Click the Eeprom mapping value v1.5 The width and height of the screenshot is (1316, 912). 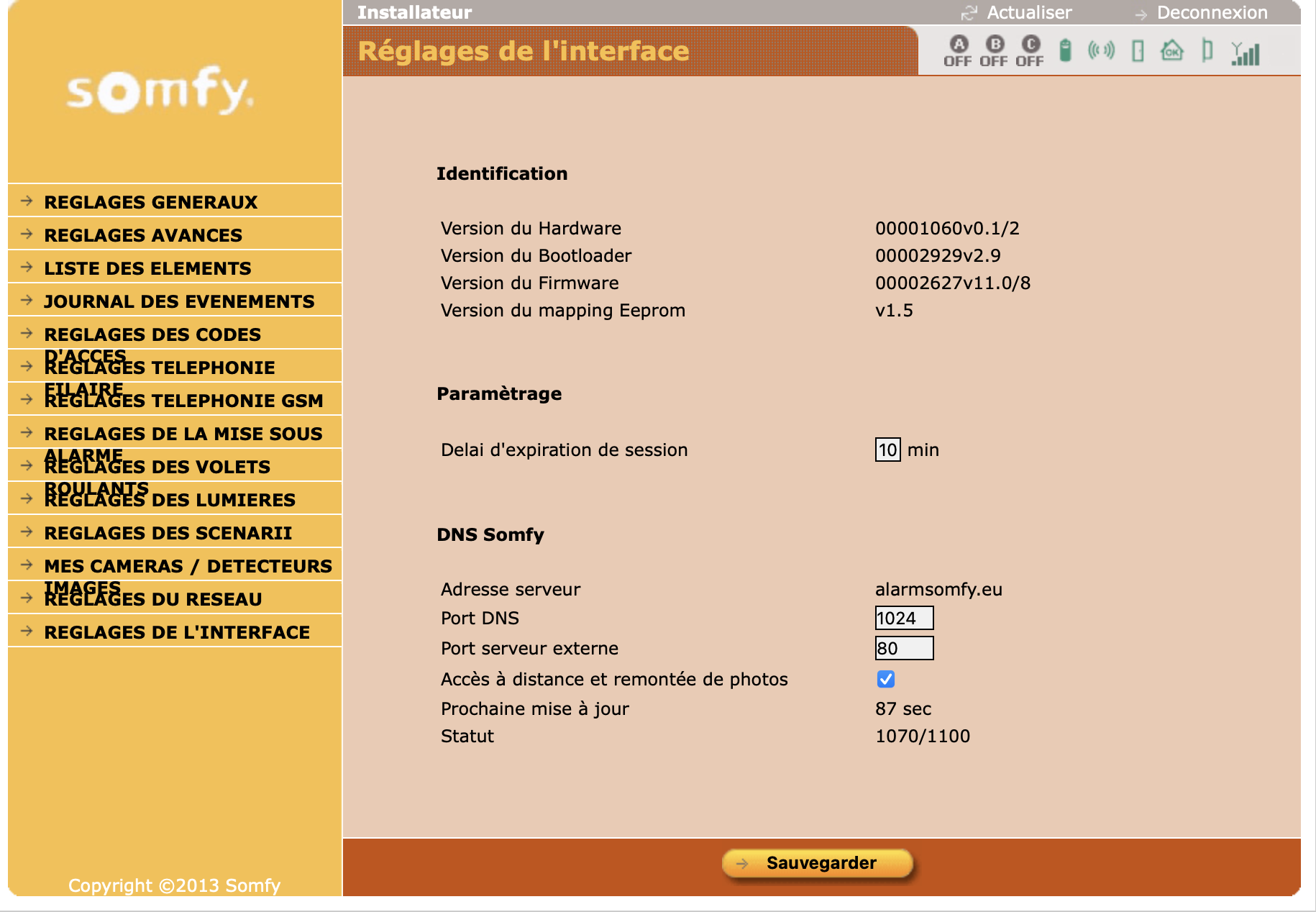pyautogui.click(x=894, y=310)
